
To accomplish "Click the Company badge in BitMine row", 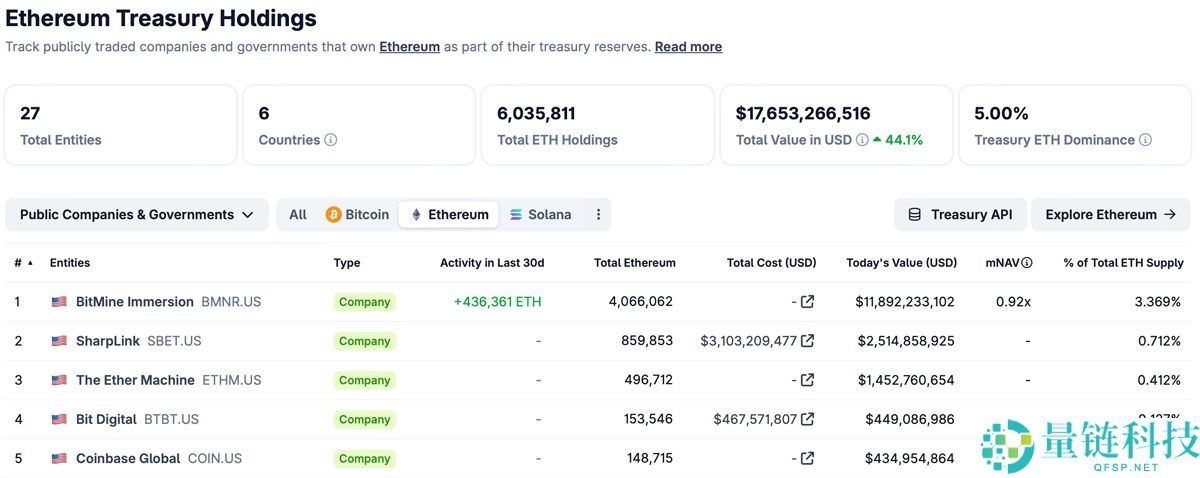I will tap(365, 302).
